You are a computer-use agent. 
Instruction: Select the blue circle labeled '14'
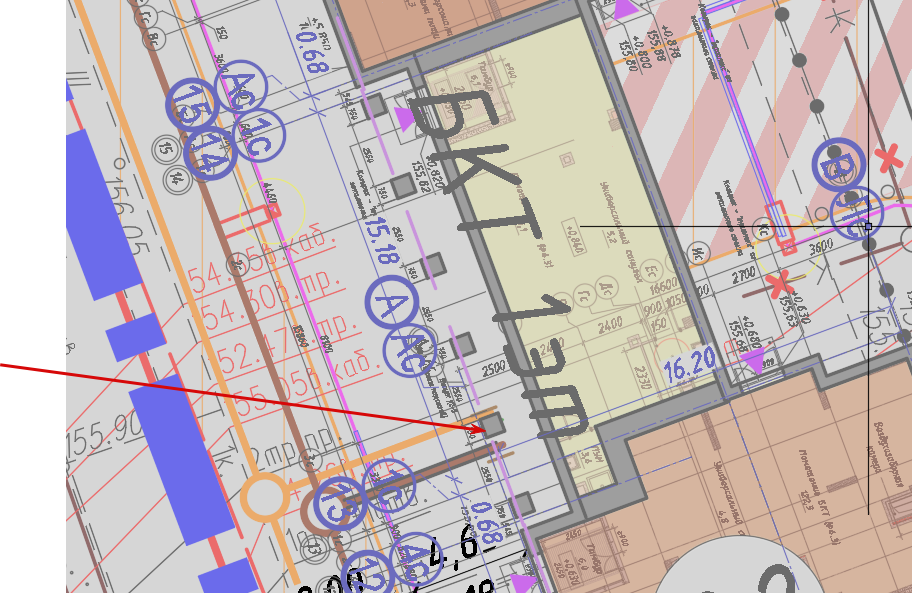[210, 153]
